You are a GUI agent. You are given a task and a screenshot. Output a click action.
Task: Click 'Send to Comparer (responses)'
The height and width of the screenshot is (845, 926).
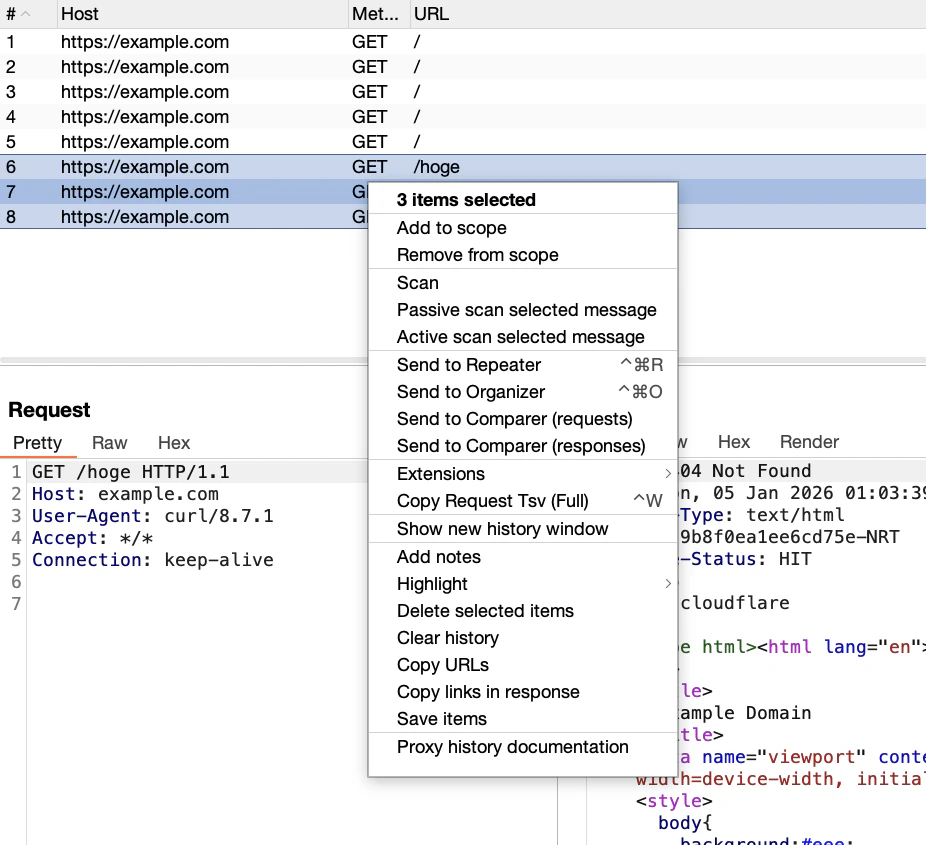(x=523, y=446)
